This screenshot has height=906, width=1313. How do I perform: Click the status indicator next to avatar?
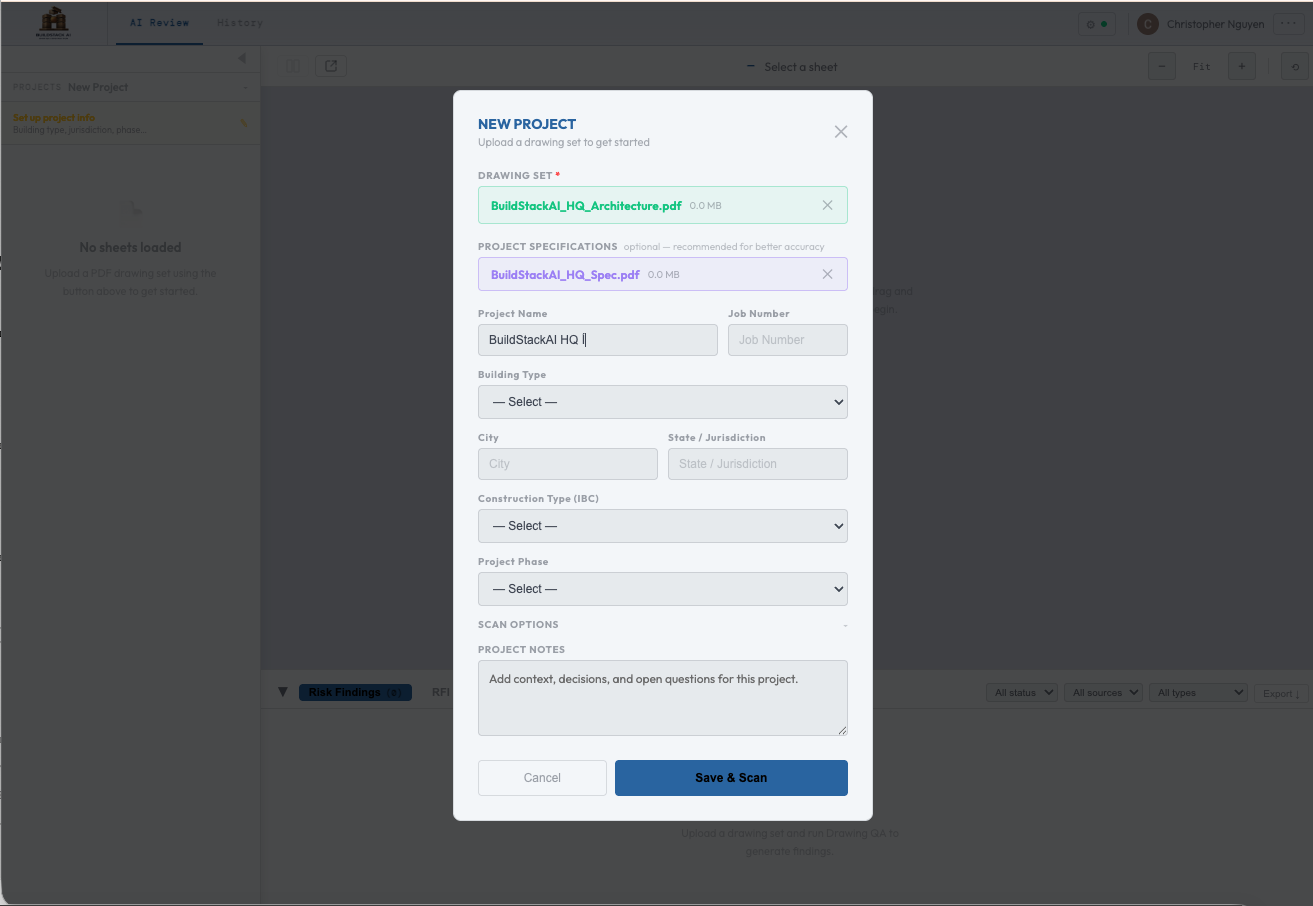coord(1096,24)
